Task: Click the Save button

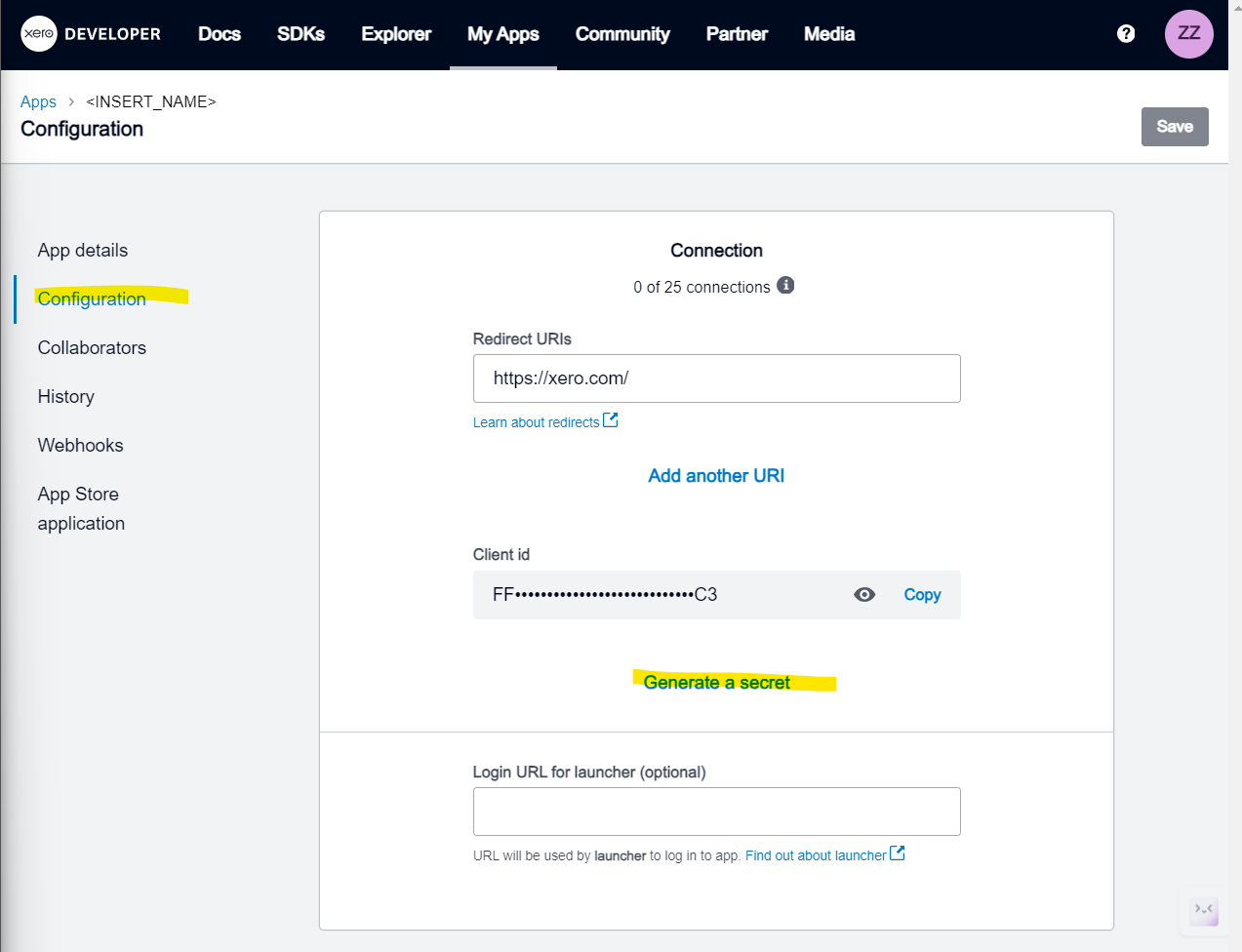Action: pyautogui.click(x=1175, y=127)
